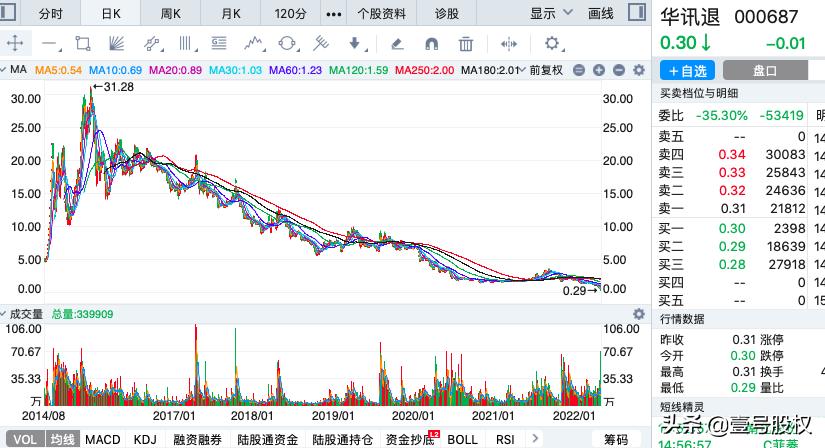Select the eraser tool
The width and height of the screenshot is (825, 448).
[x=397, y=44]
